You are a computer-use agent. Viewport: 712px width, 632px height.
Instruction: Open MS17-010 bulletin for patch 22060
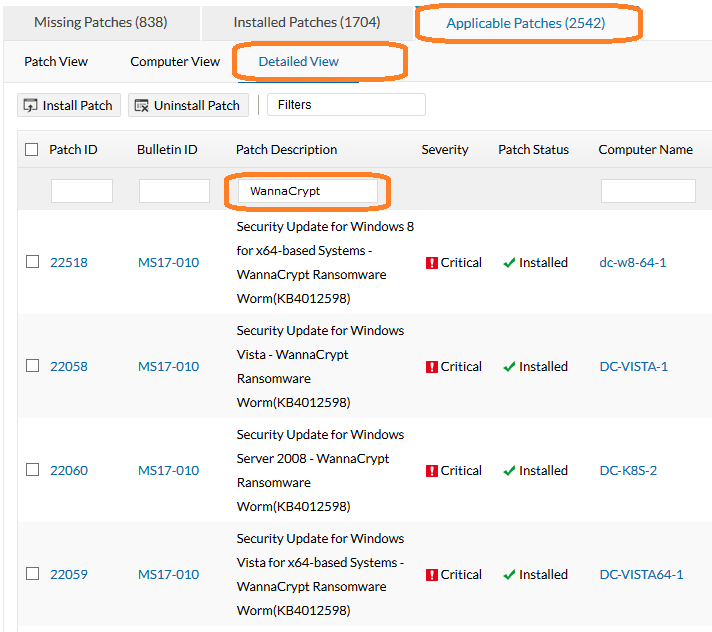[x=168, y=470]
